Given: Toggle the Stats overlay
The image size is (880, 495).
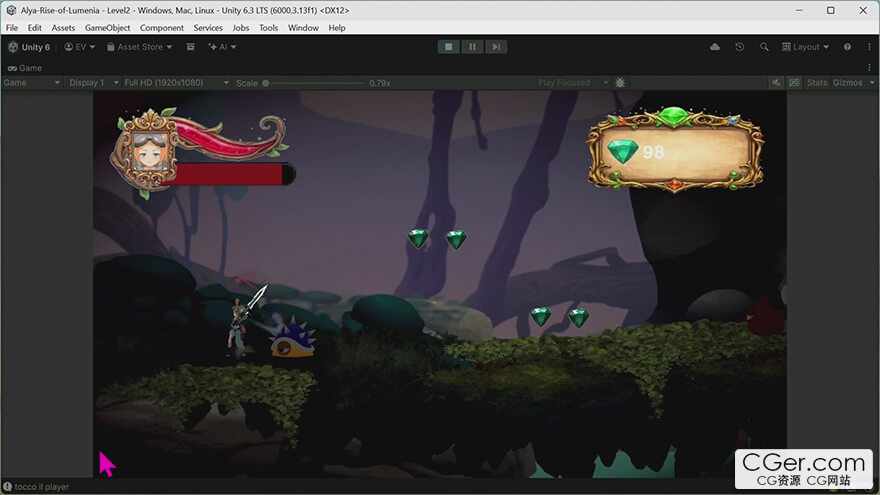Looking at the screenshot, I should pos(817,82).
